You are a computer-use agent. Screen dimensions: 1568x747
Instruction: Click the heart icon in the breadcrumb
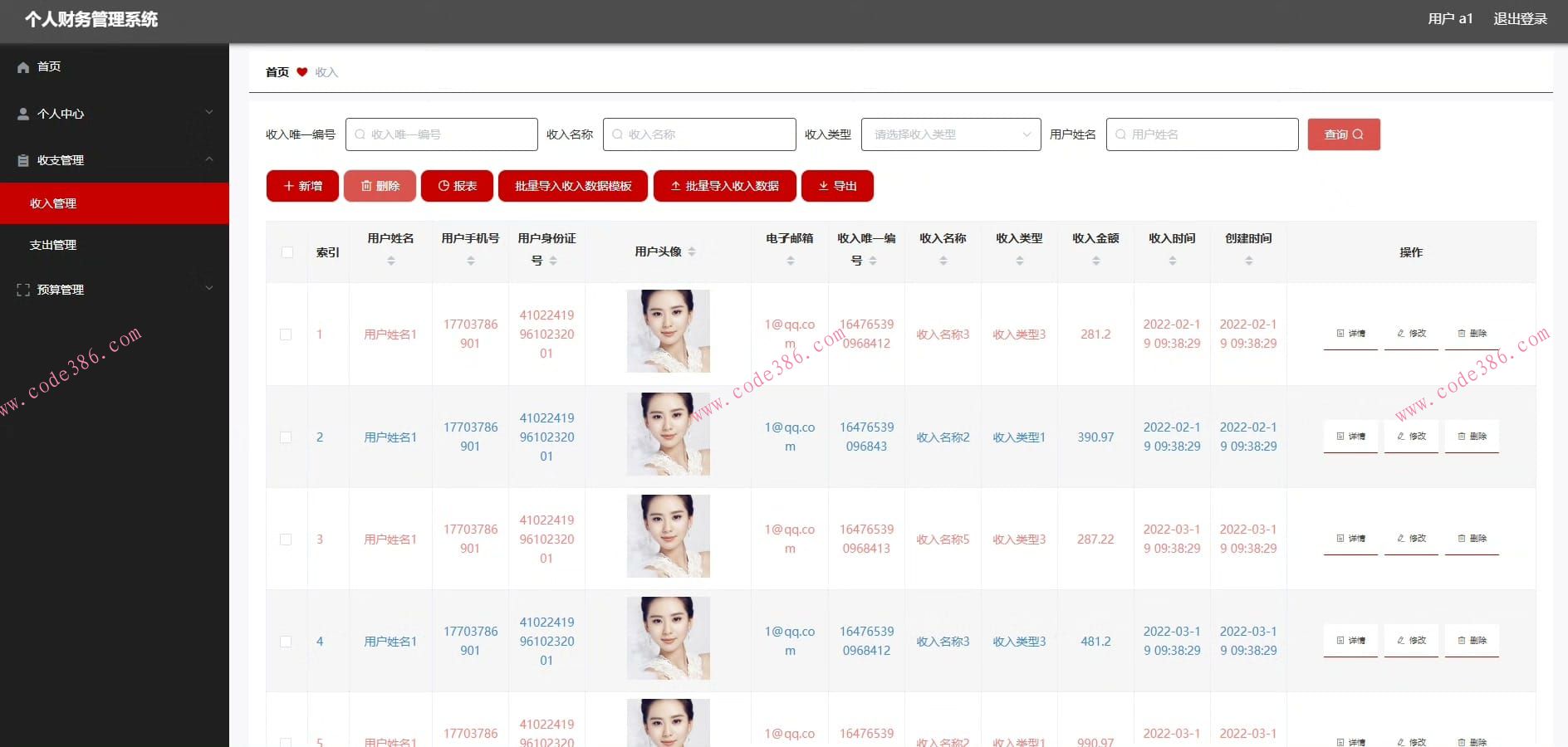(302, 72)
